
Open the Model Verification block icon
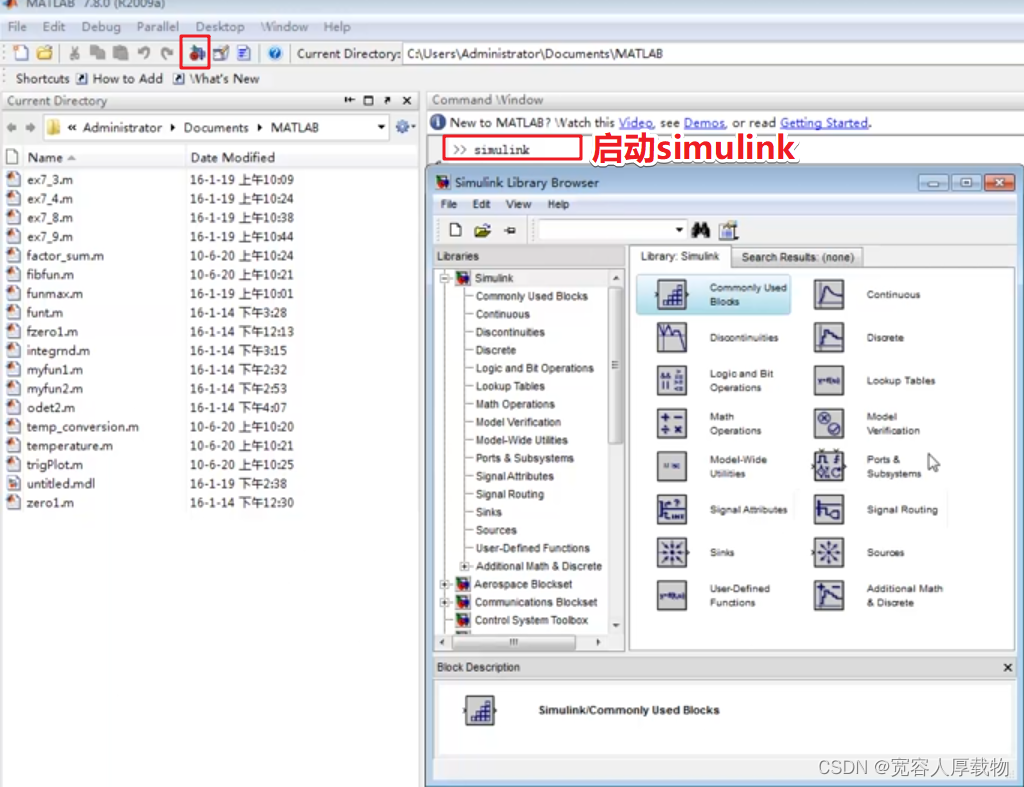[x=829, y=423]
